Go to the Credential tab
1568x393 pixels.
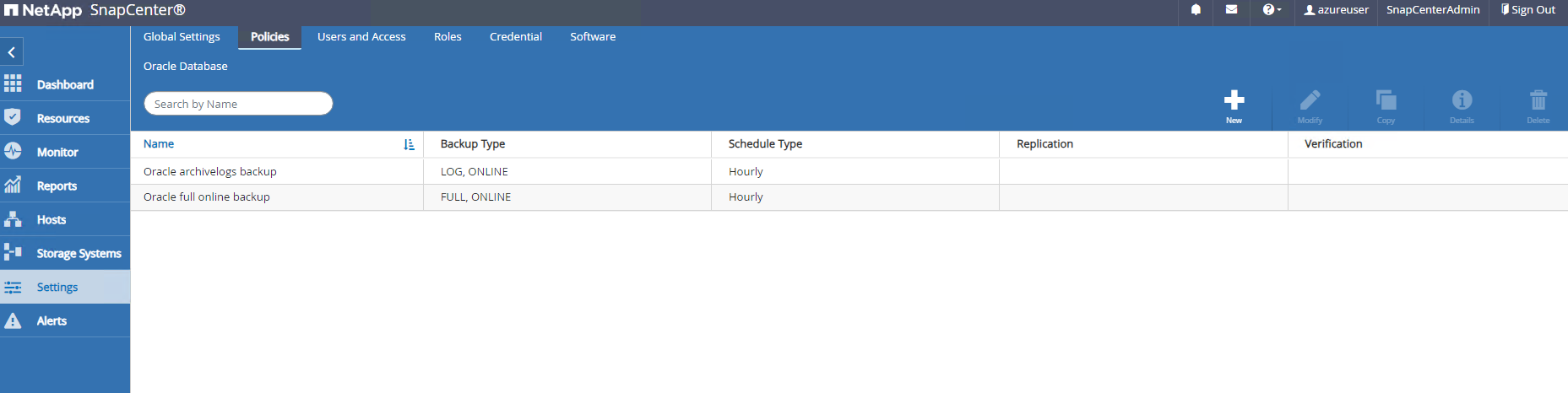(x=515, y=37)
